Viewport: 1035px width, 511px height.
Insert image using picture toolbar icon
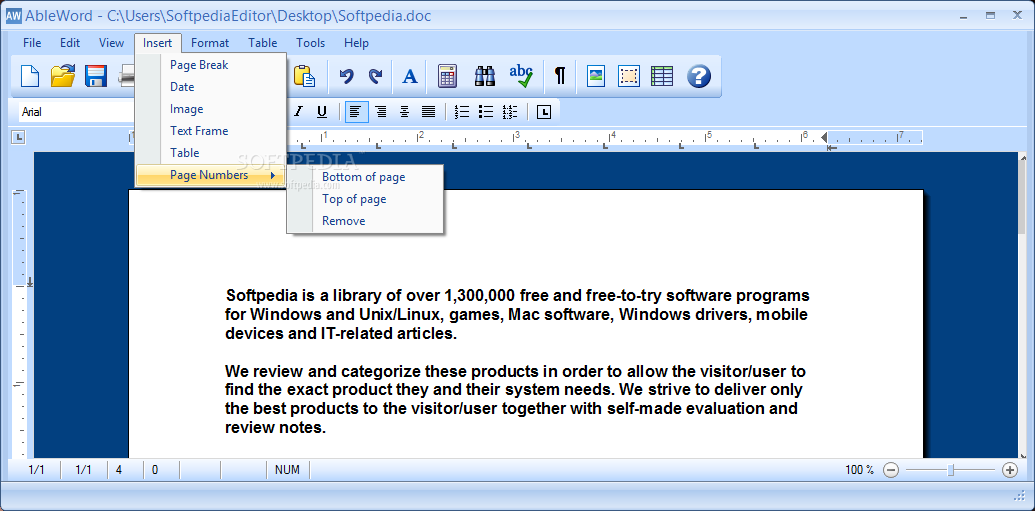click(x=596, y=76)
